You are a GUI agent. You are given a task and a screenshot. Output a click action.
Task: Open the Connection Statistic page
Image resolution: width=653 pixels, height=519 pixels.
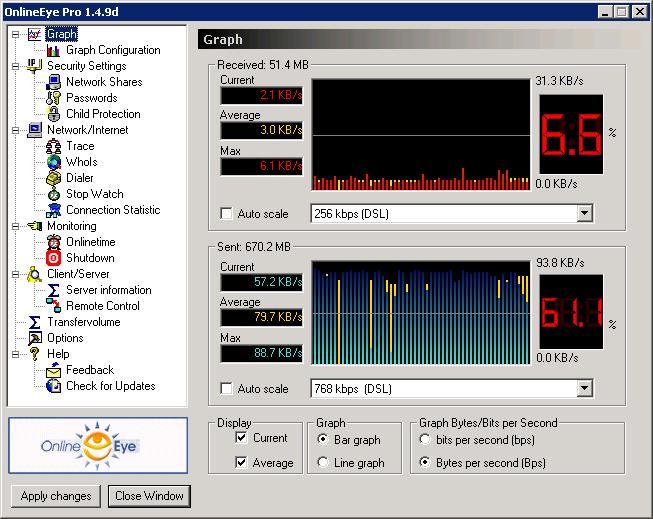(x=113, y=210)
